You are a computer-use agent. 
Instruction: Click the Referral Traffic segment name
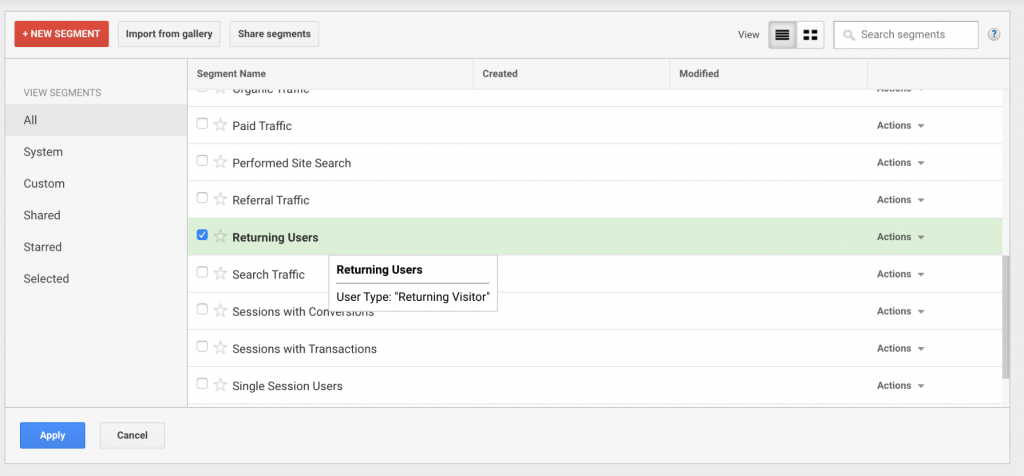tap(271, 200)
